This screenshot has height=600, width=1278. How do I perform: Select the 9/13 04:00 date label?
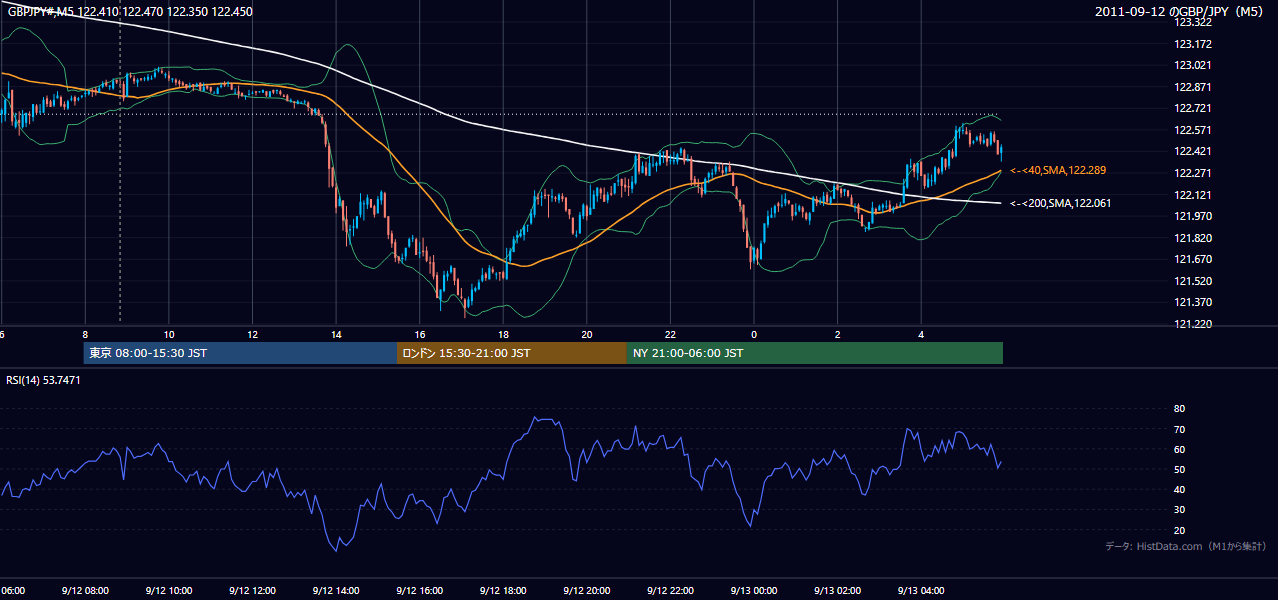click(x=921, y=591)
